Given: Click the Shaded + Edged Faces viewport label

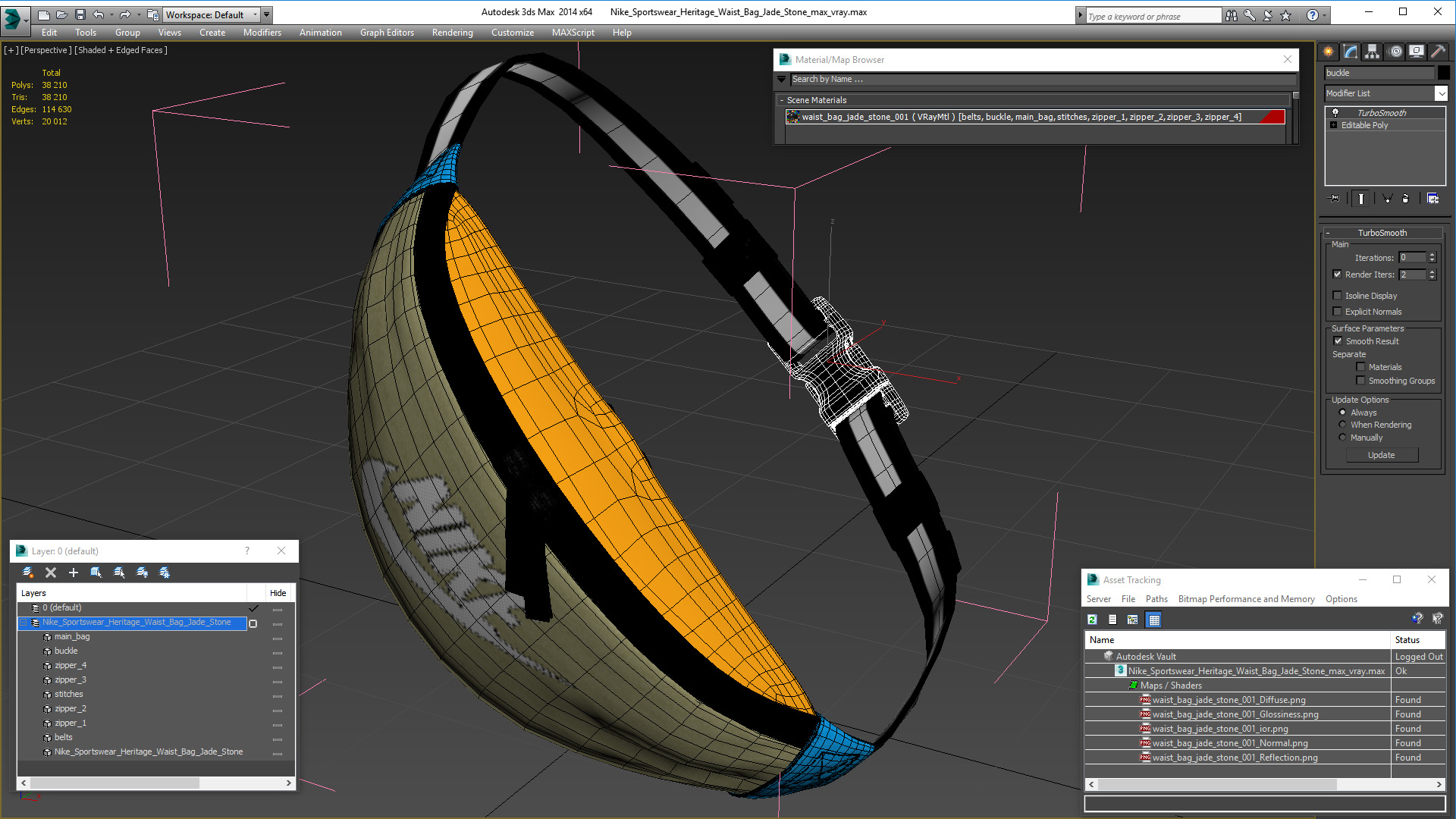Looking at the screenshot, I should tap(121, 50).
